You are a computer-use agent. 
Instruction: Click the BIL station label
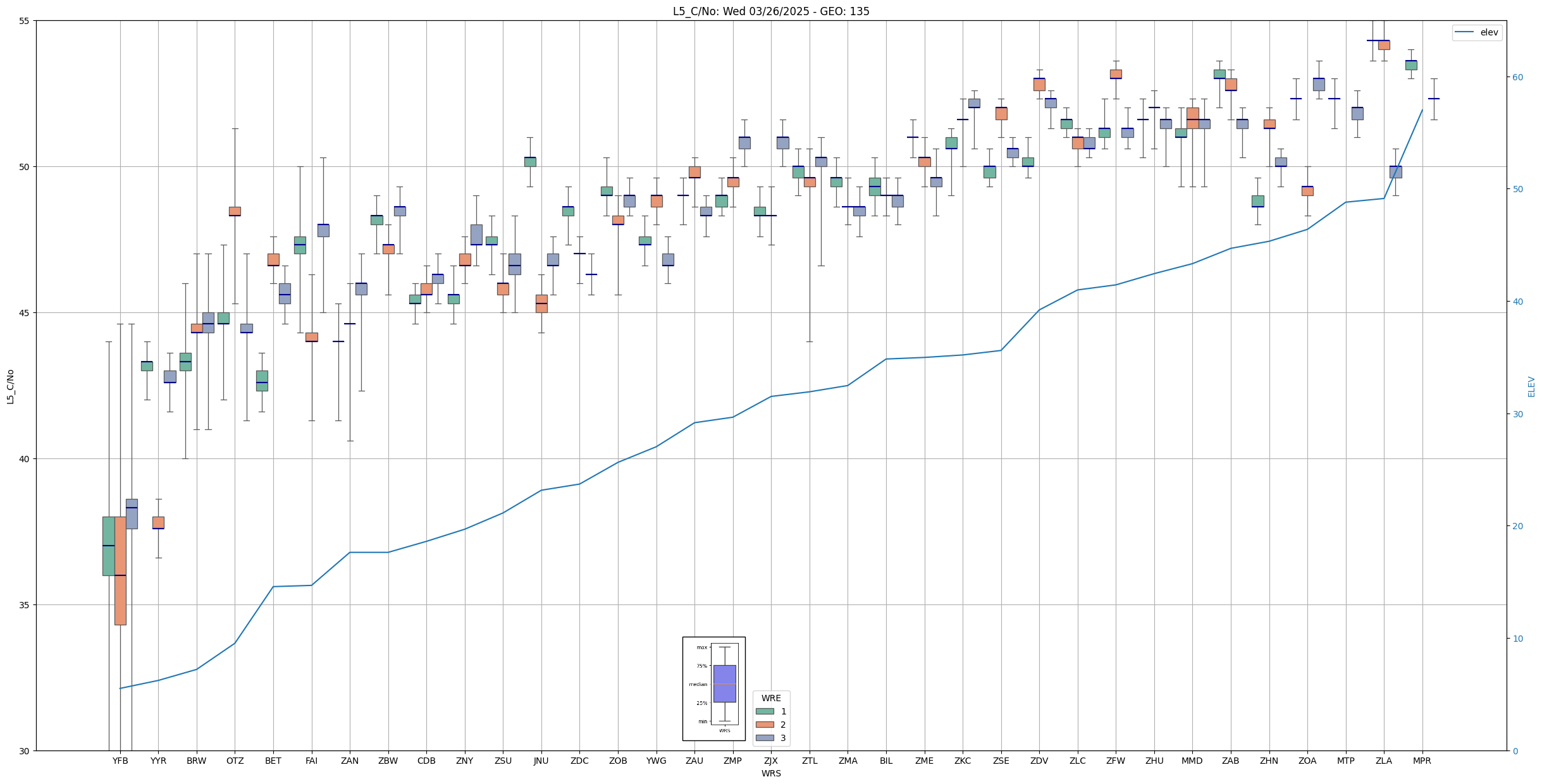pos(885,761)
